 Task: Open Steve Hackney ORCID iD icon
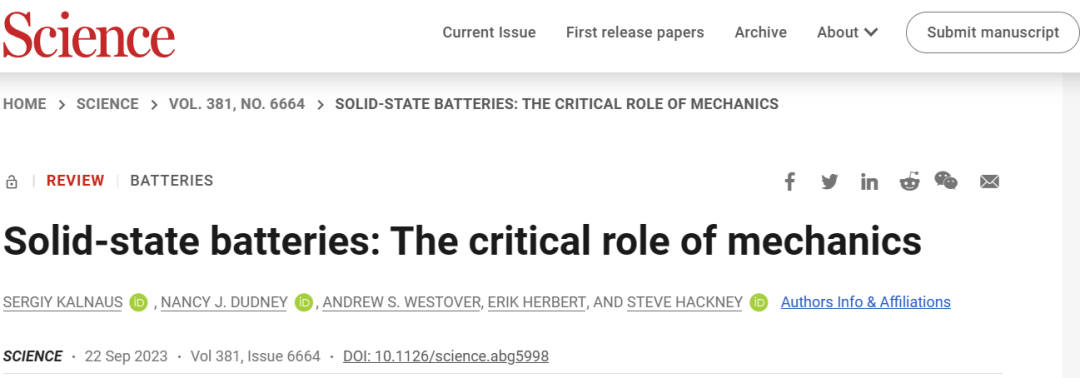click(758, 302)
